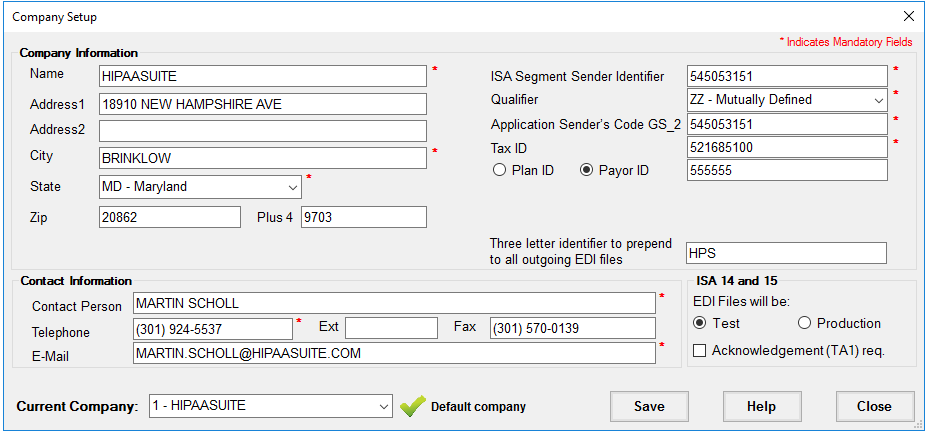Open Help for Company Setup
The image size is (929, 436).
click(x=762, y=406)
